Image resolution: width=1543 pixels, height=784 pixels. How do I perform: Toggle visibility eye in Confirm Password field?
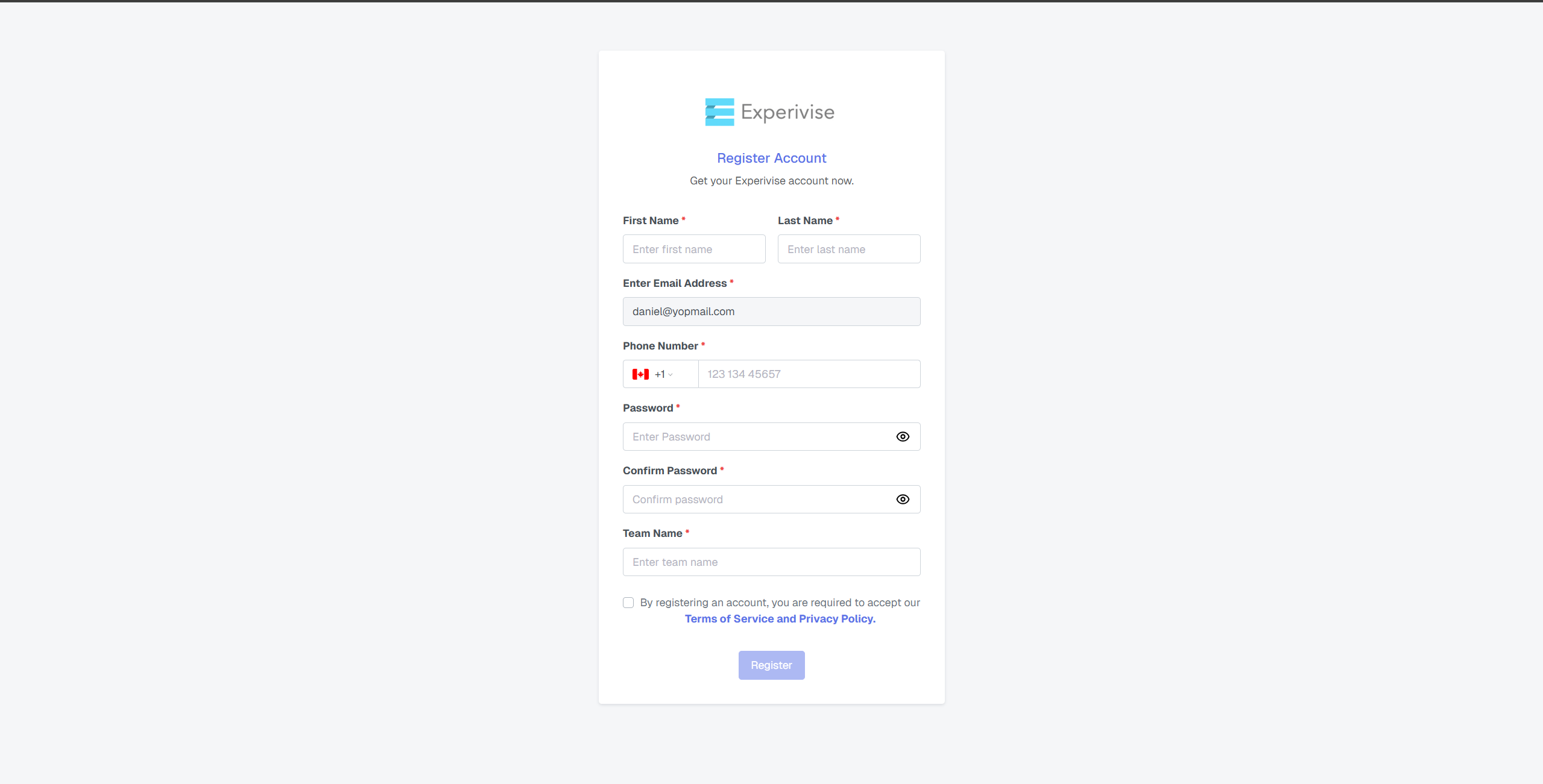coord(902,500)
